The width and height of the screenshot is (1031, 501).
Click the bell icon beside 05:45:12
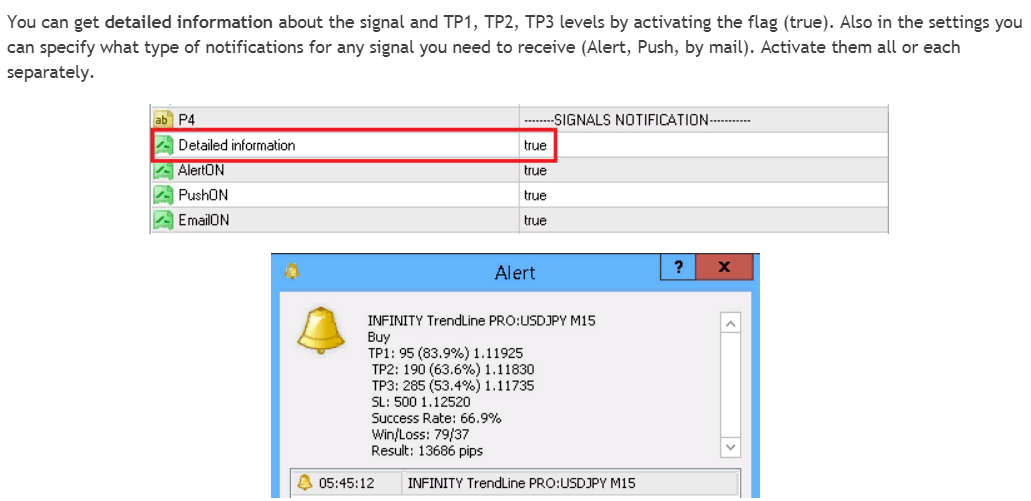[x=304, y=483]
